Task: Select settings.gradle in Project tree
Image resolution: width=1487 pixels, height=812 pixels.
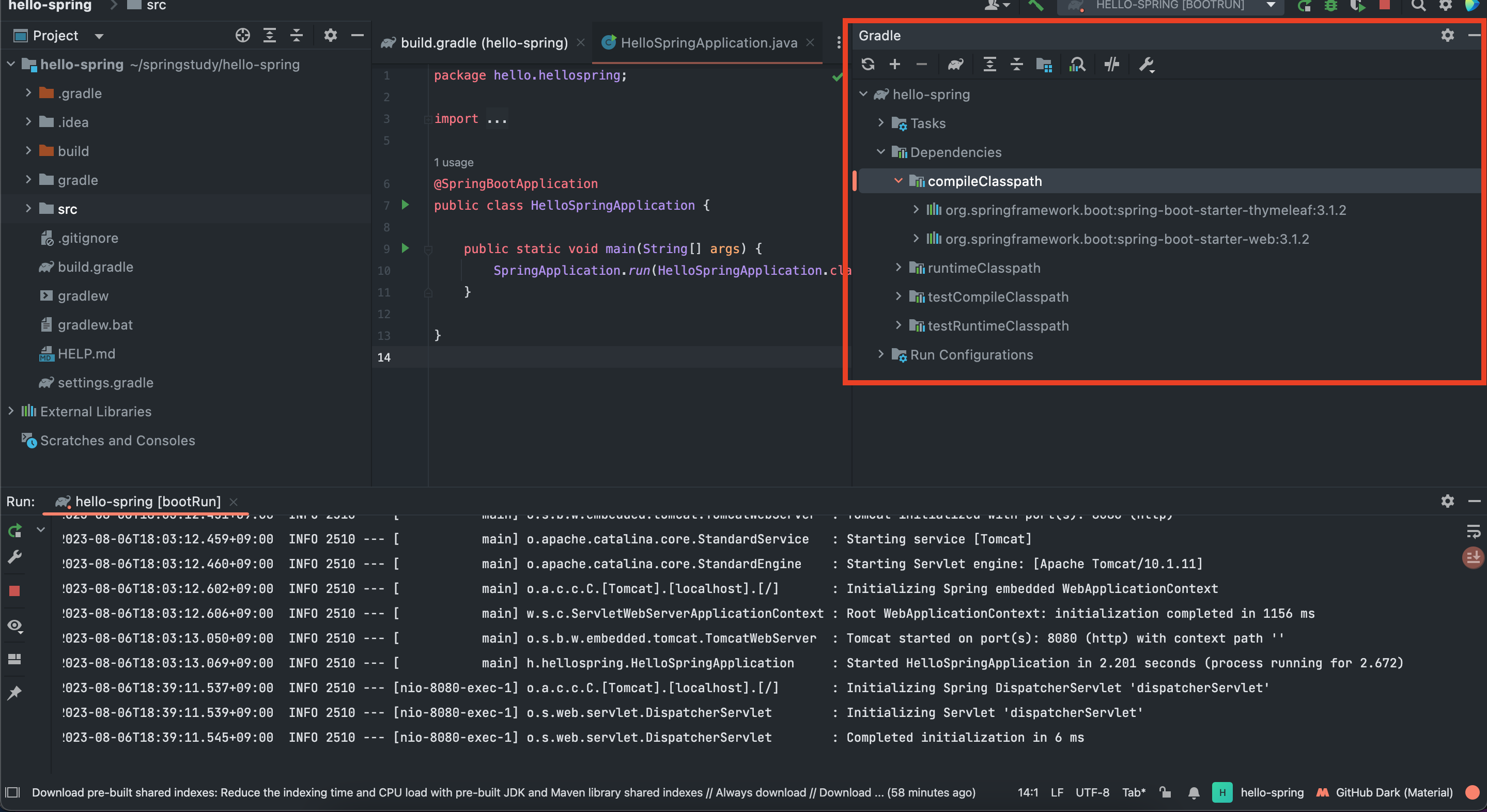Action: pos(105,382)
